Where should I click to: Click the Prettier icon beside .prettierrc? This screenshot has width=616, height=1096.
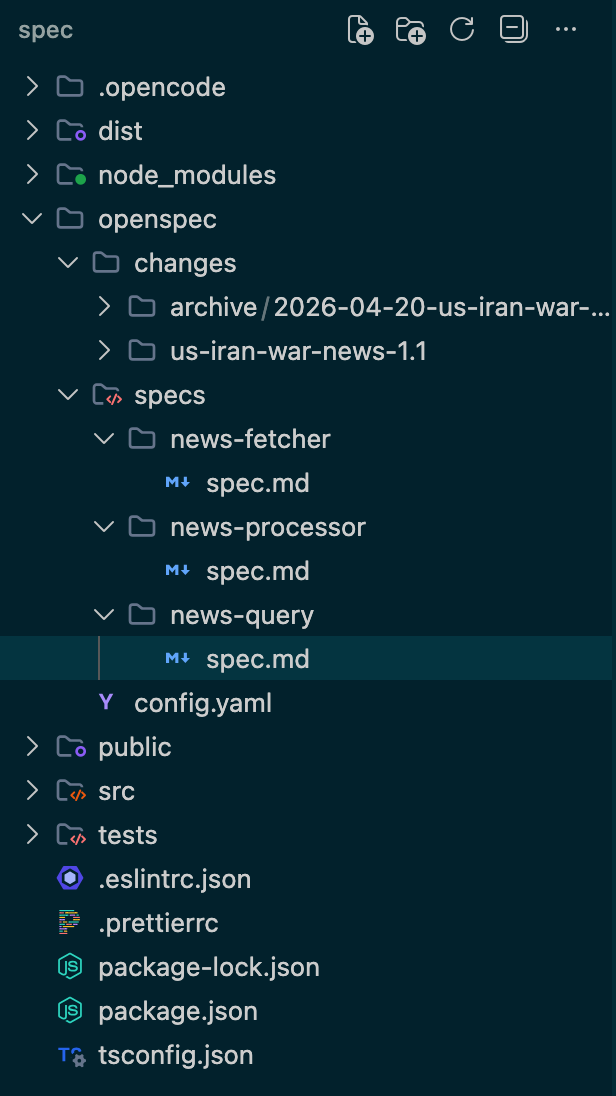(69, 923)
